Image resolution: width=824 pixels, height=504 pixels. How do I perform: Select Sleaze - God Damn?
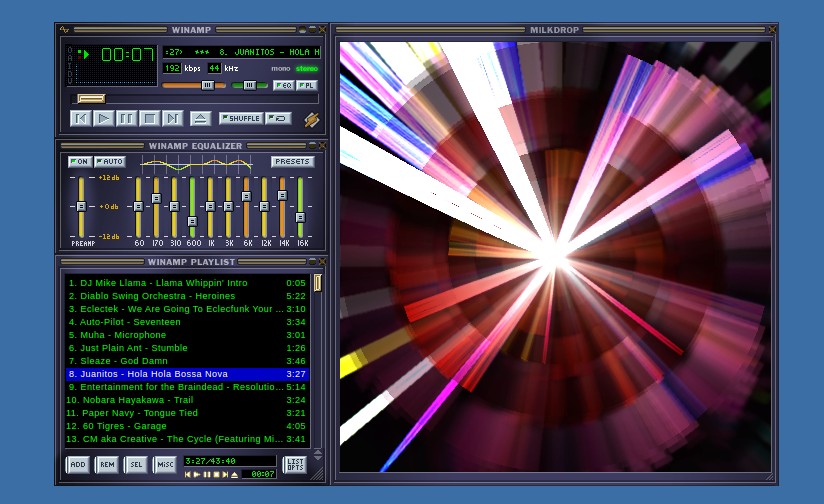(x=187, y=361)
